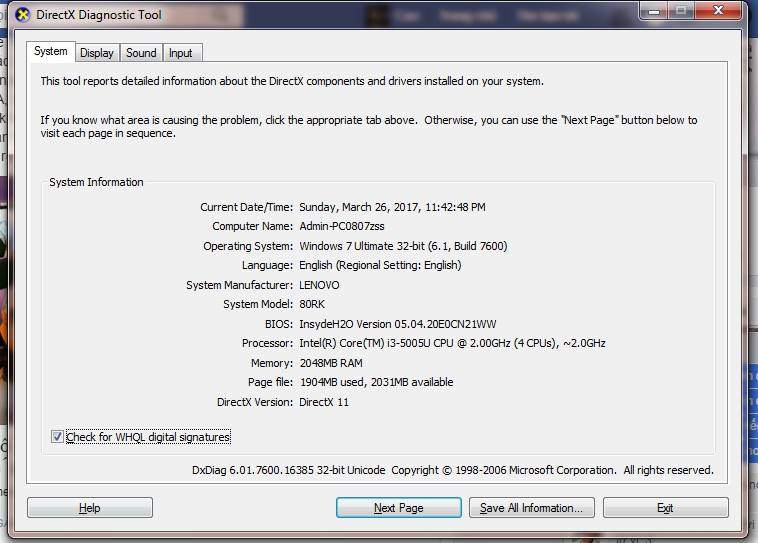Toggle Check for WHQL digital signatures checkbox
This screenshot has height=543, width=758.
57,437
